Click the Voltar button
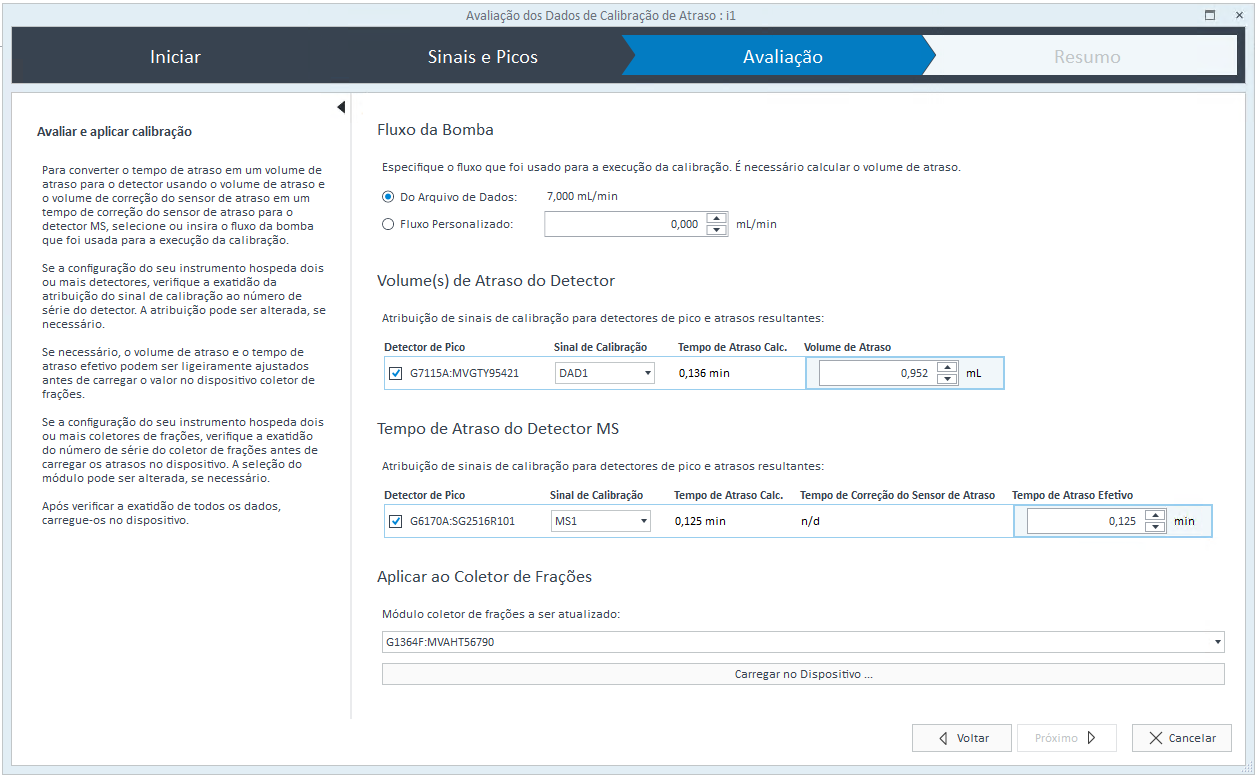The height and width of the screenshot is (781, 1255). click(x=962, y=738)
